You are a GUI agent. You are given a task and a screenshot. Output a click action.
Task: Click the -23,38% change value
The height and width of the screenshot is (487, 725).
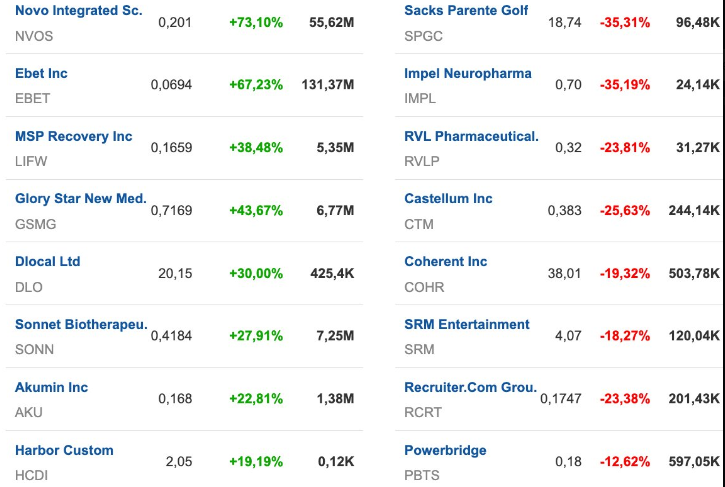(x=625, y=399)
